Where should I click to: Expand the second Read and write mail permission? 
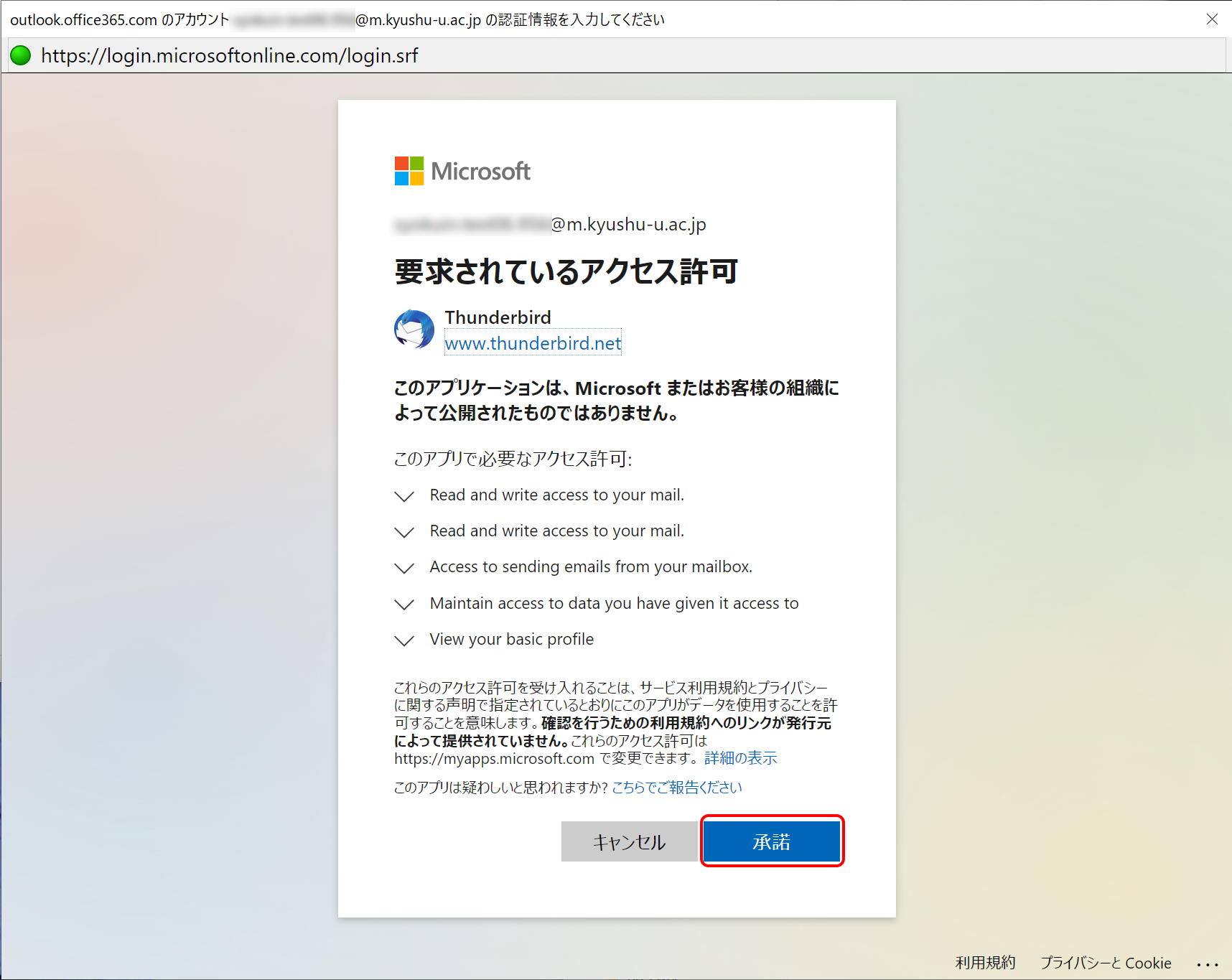coord(405,532)
